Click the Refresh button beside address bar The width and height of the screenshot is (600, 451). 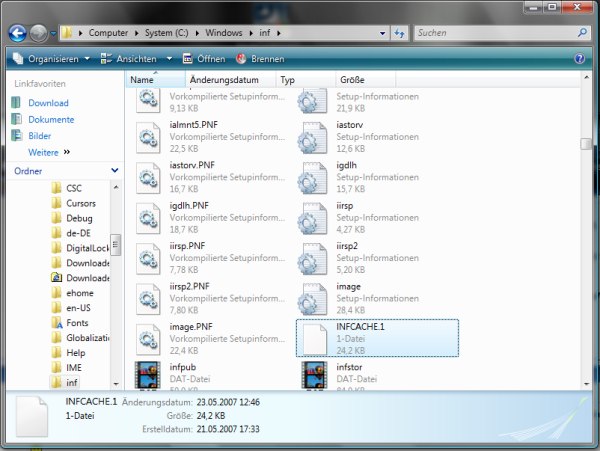(399, 33)
